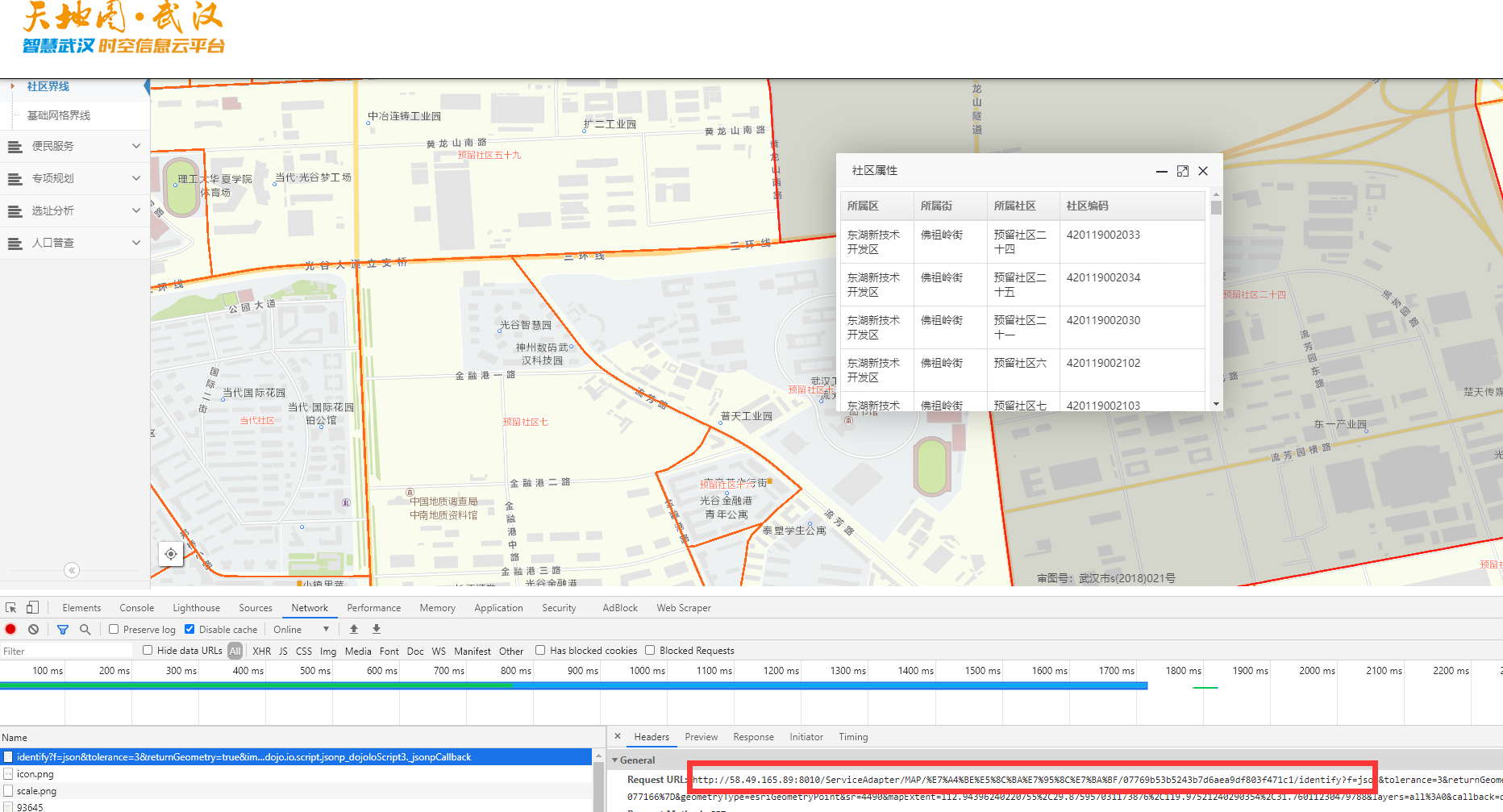The width and height of the screenshot is (1503, 812).
Task: Expand the 便民服务 section chevron
Action: 136,146
